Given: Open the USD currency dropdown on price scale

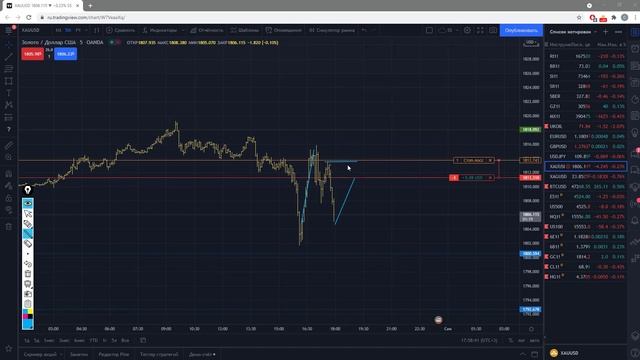Looking at the screenshot, I should click(x=531, y=42).
